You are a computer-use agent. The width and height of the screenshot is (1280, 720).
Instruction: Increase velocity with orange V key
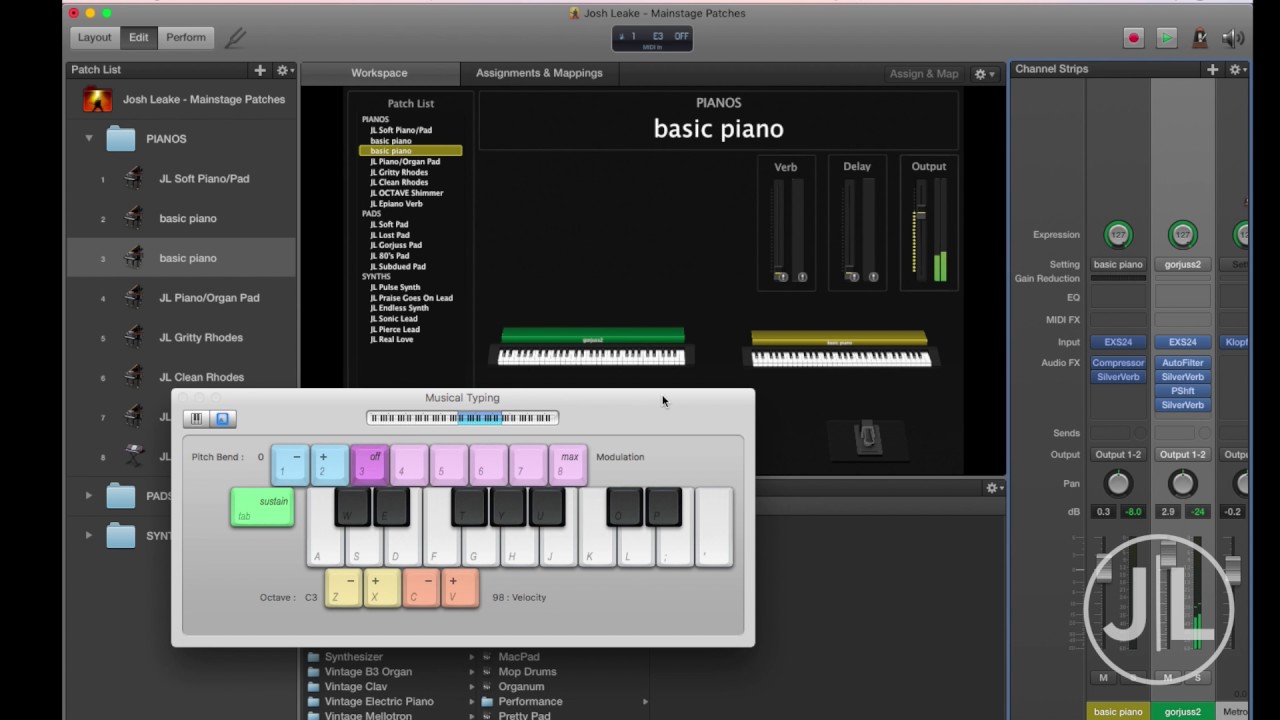pos(460,588)
